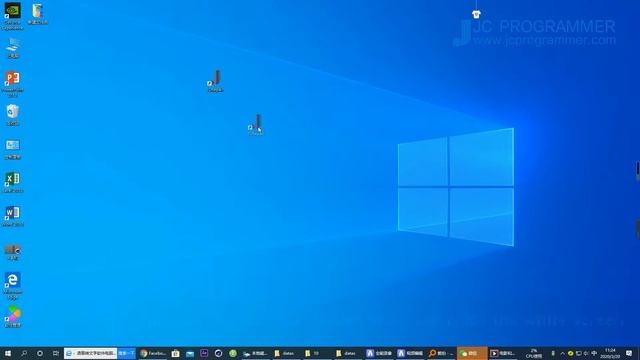
Task: Open the green circle taskbar icon
Action: click(x=233, y=353)
